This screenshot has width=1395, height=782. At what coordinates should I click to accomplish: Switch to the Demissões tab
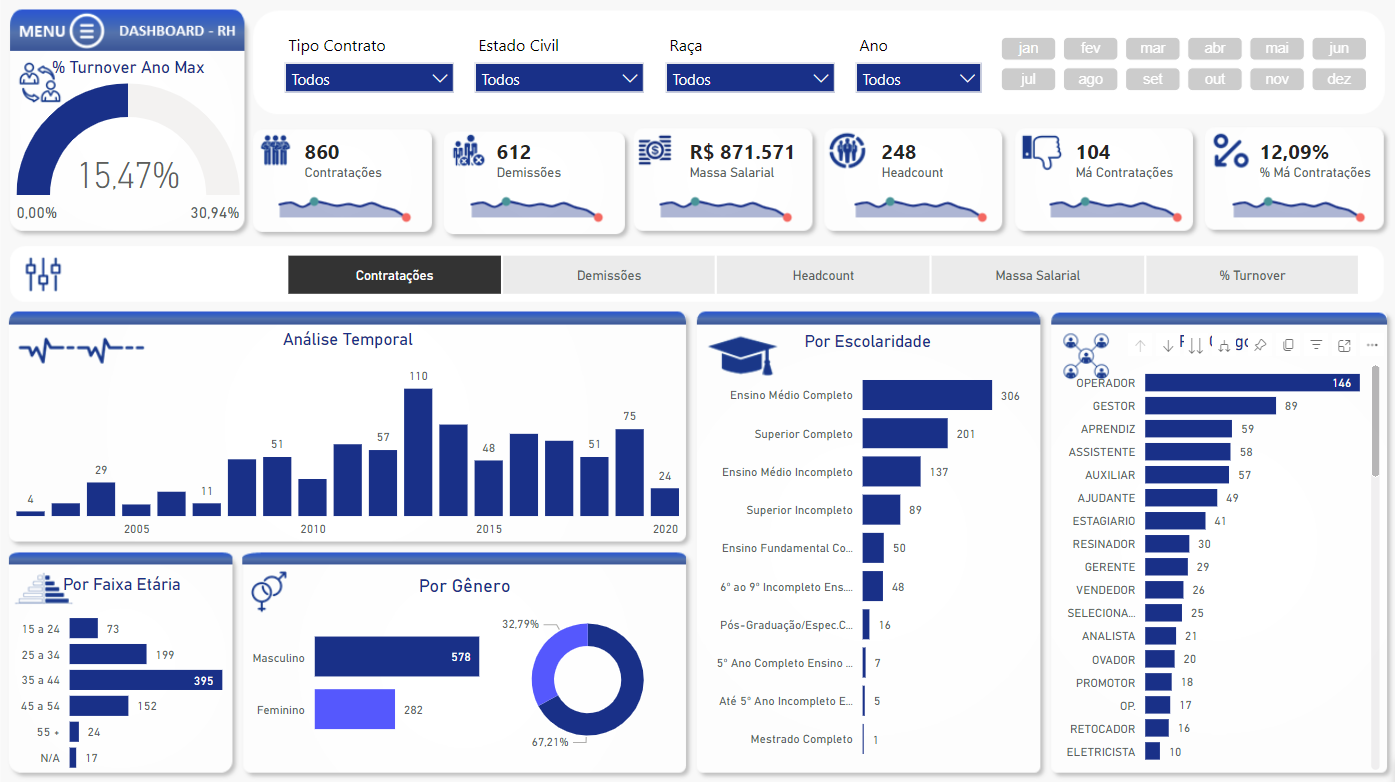[609, 275]
